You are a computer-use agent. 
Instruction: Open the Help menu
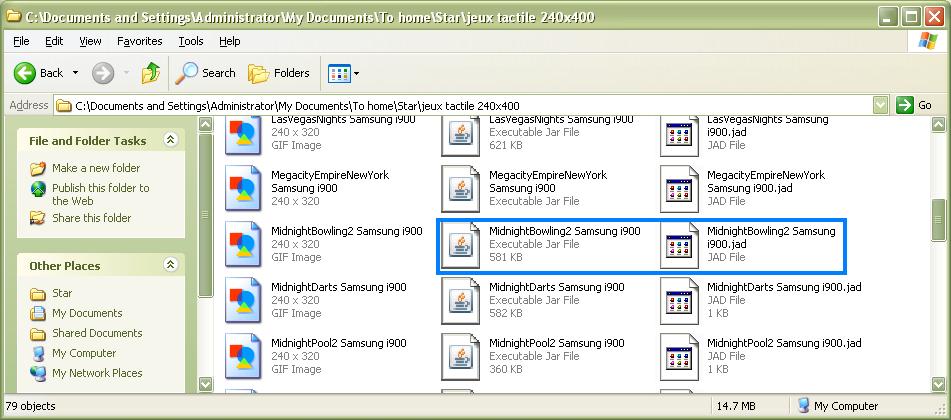point(230,41)
